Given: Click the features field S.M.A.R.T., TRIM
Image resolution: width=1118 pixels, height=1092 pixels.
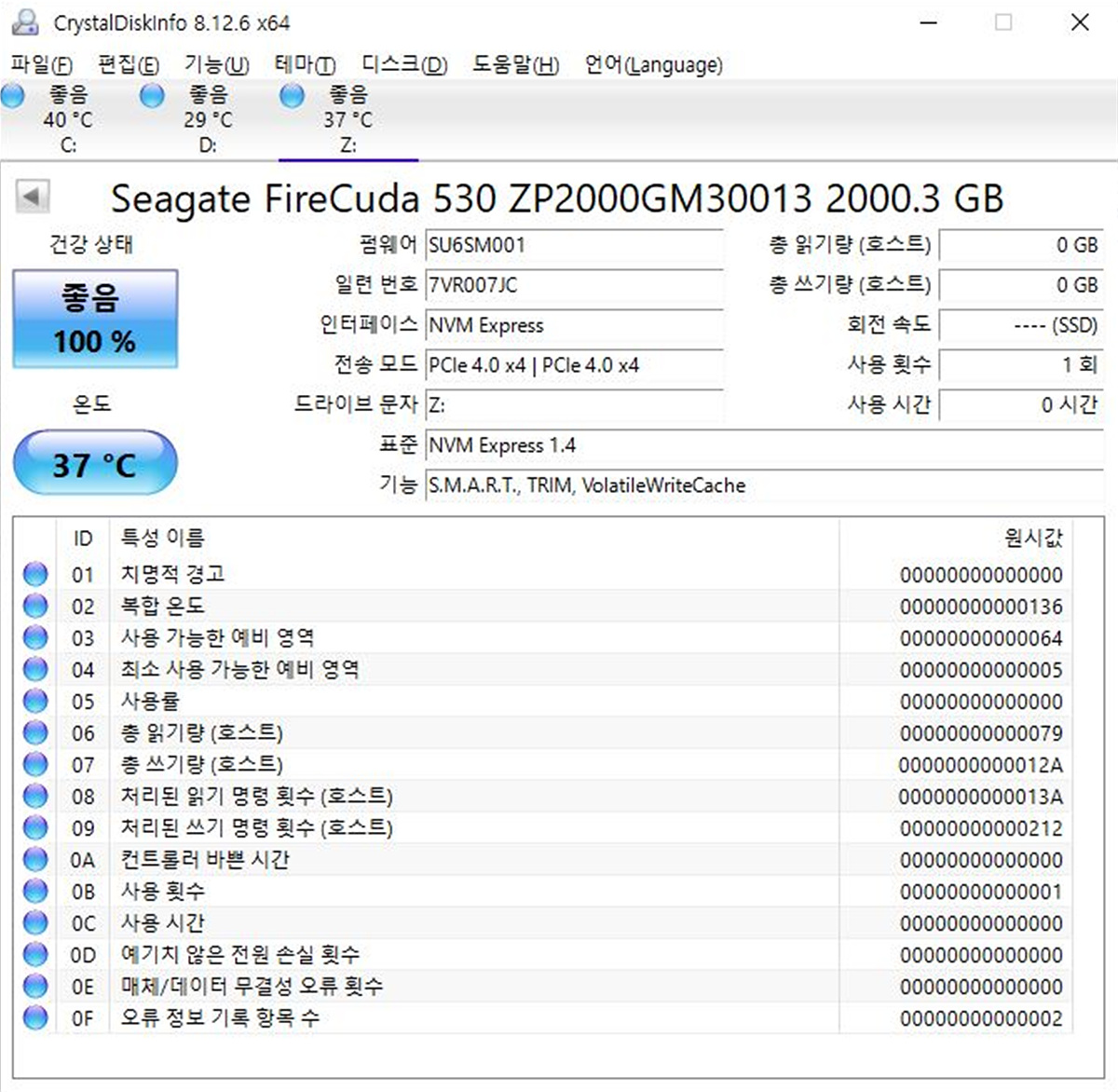Looking at the screenshot, I should click(764, 485).
